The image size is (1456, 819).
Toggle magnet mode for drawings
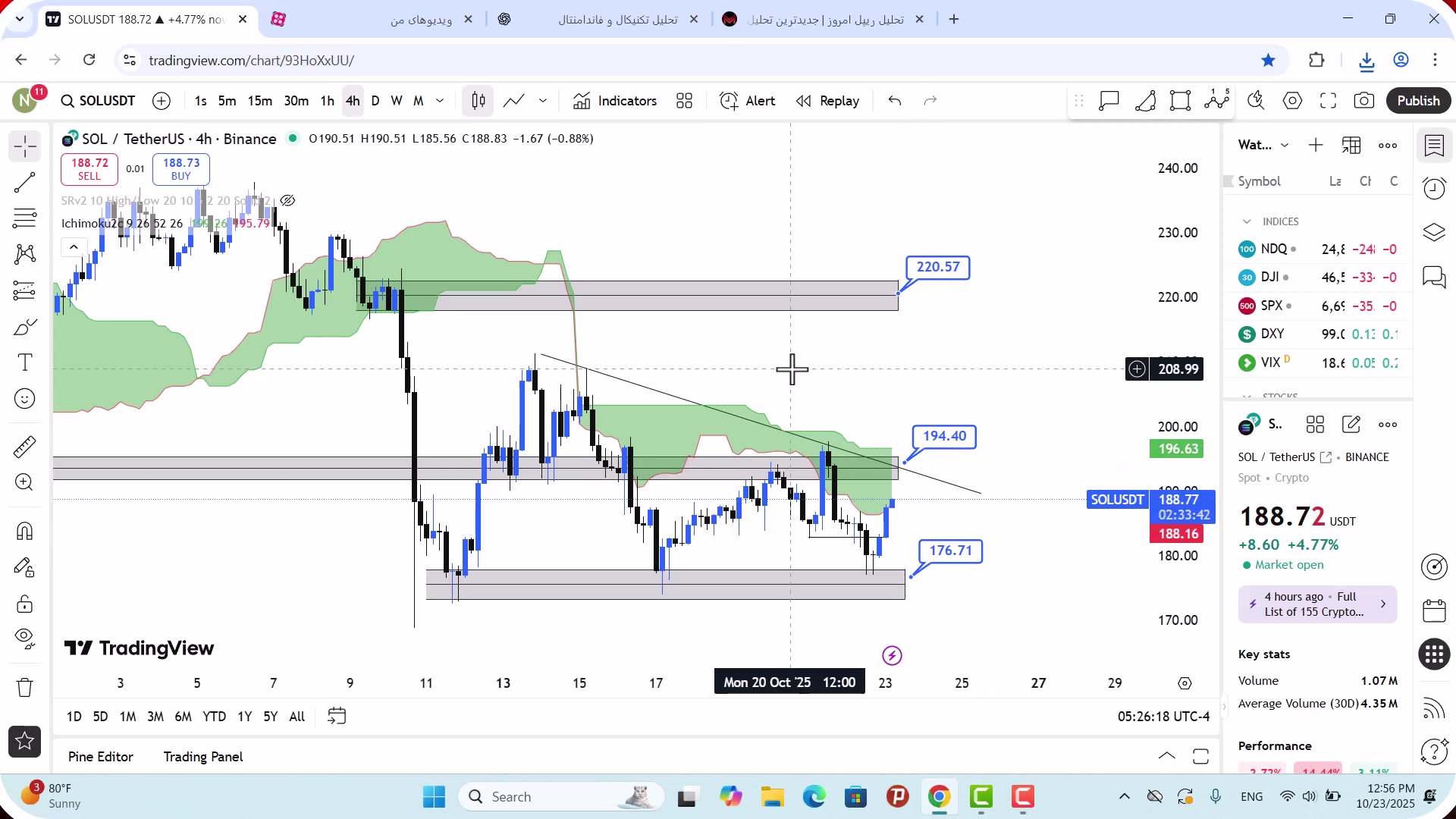(25, 531)
